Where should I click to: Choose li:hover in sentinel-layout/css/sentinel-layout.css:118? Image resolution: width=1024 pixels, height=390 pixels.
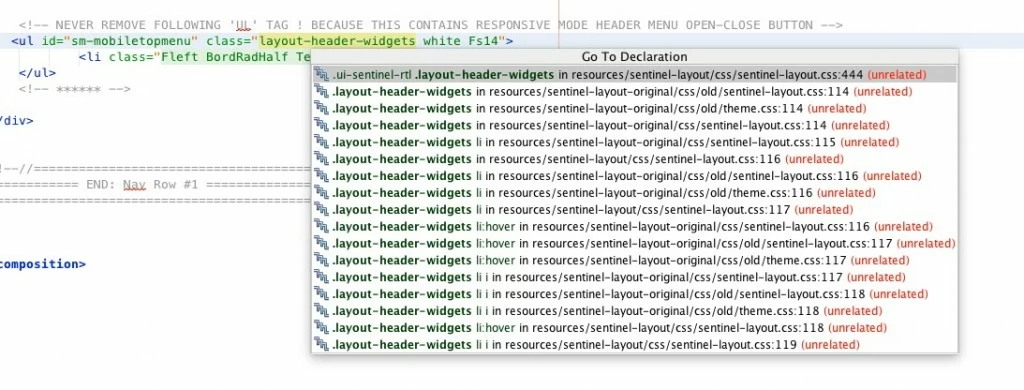635,327
